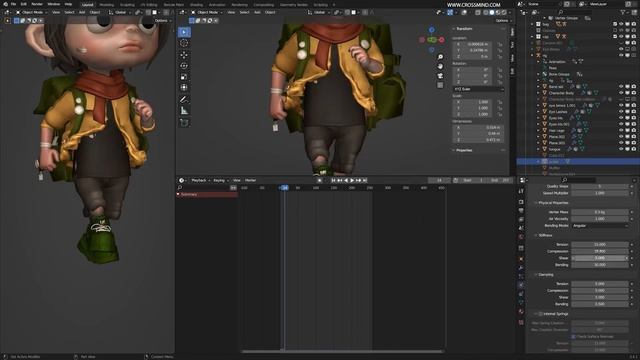Collapse the Stiffness section
Screen dimensions: 640x360
click(536, 236)
